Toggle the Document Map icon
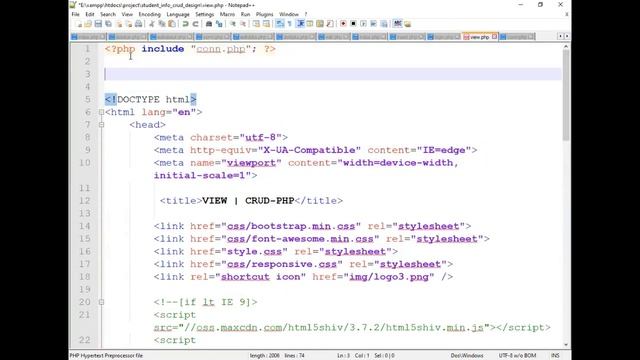The height and width of the screenshot is (360, 640). pos(320,24)
